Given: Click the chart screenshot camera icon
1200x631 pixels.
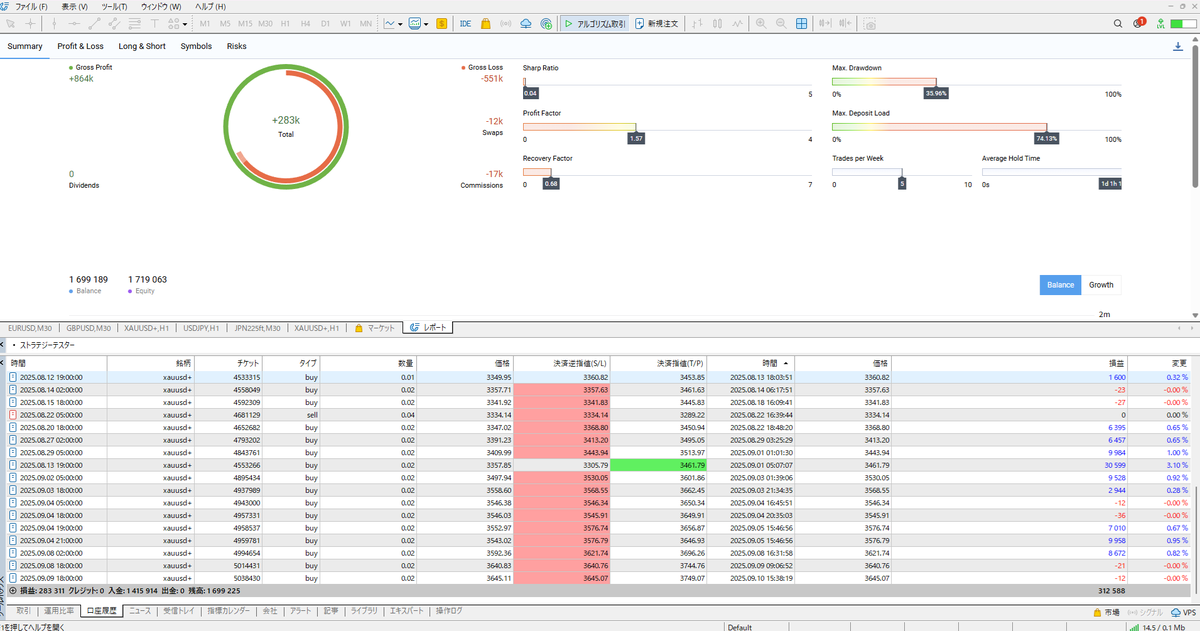Looking at the screenshot, I should 870,23.
